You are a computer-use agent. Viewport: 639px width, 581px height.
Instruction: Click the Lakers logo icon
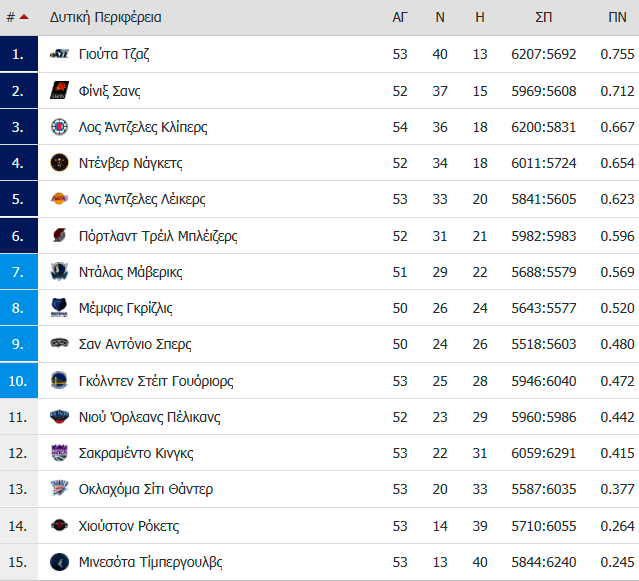click(x=59, y=199)
